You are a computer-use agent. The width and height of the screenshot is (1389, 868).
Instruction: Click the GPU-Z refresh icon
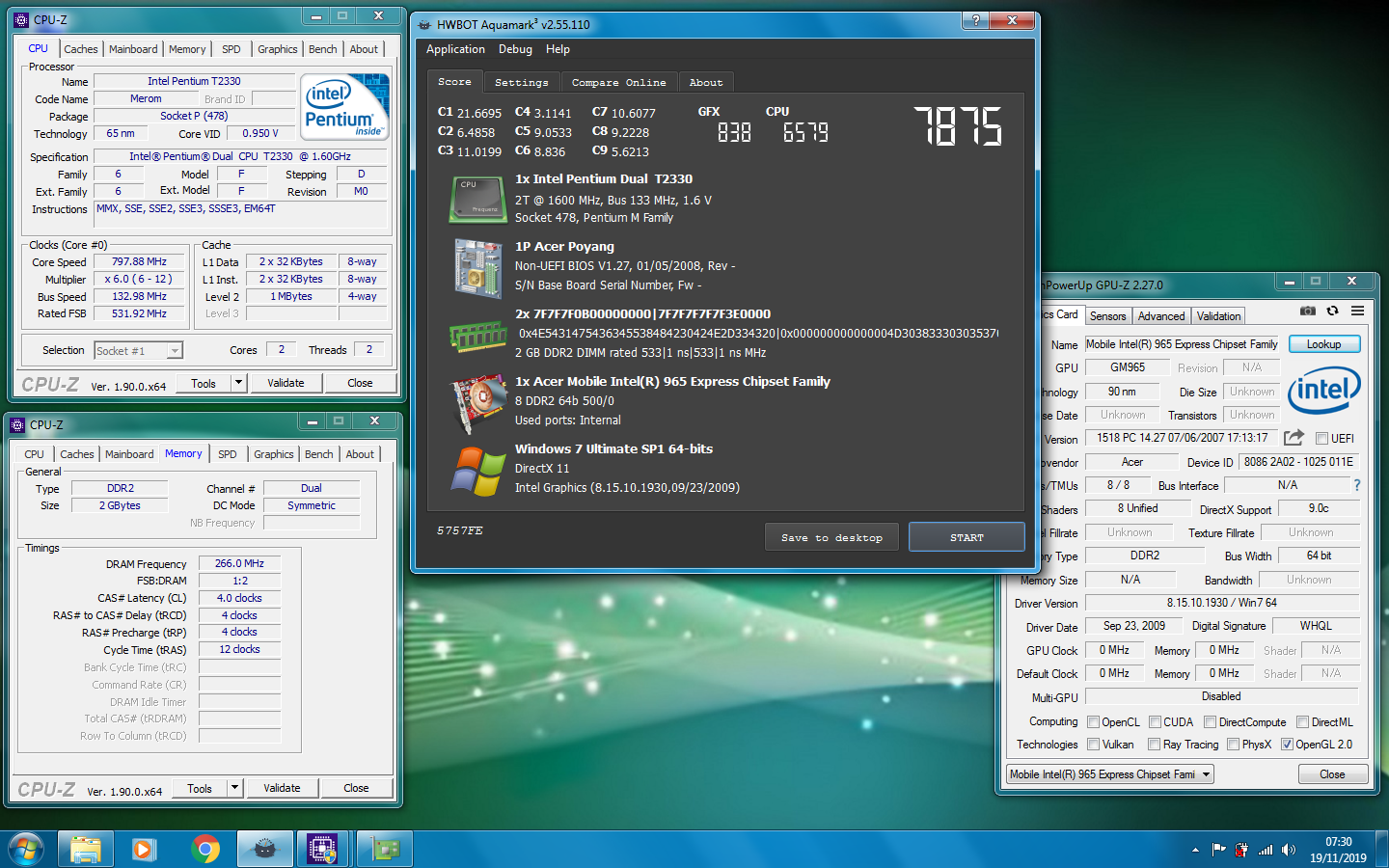(x=1332, y=311)
